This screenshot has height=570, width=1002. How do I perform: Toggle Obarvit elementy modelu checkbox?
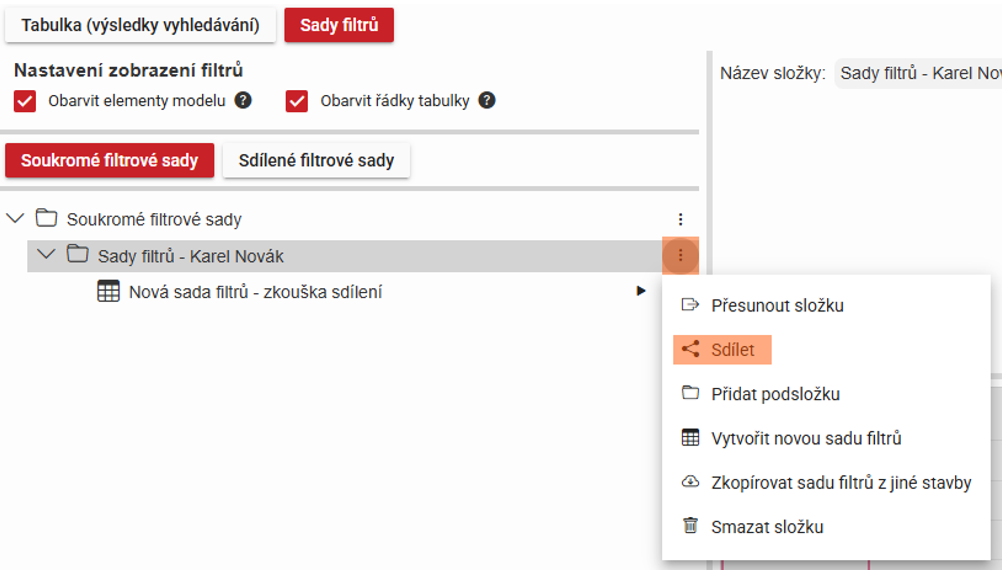(x=25, y=101)
